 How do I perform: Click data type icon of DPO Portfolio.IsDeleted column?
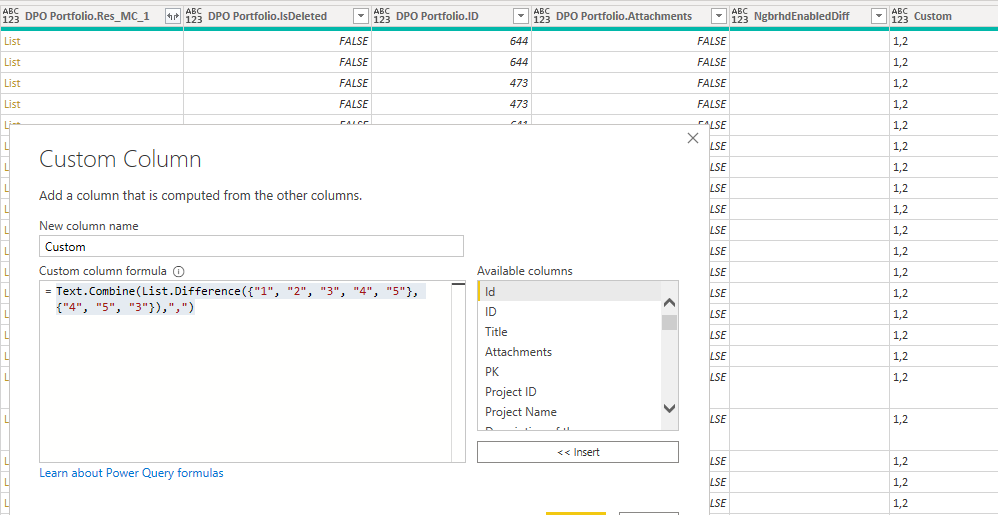point(194,17)
